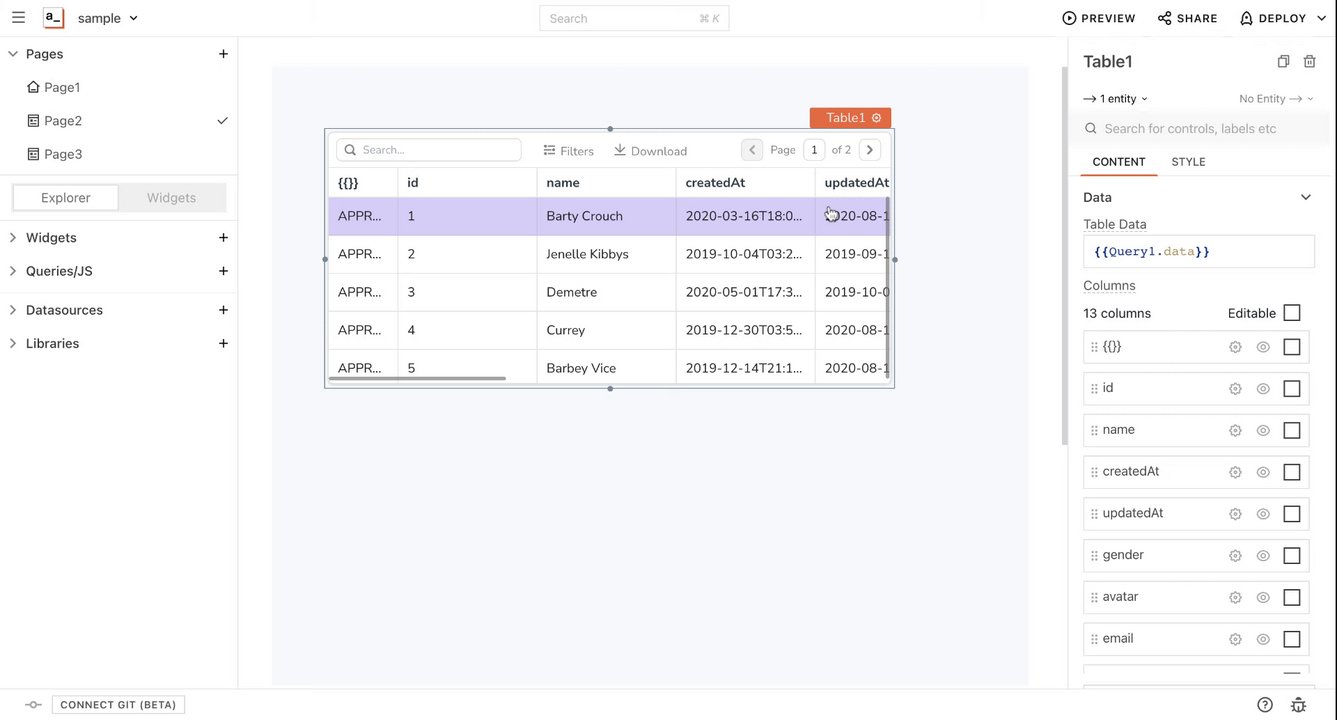Enable the Editable checkbox for all columns
Viewport: 1337px width, 720px height.
[x=1292, y=313]
